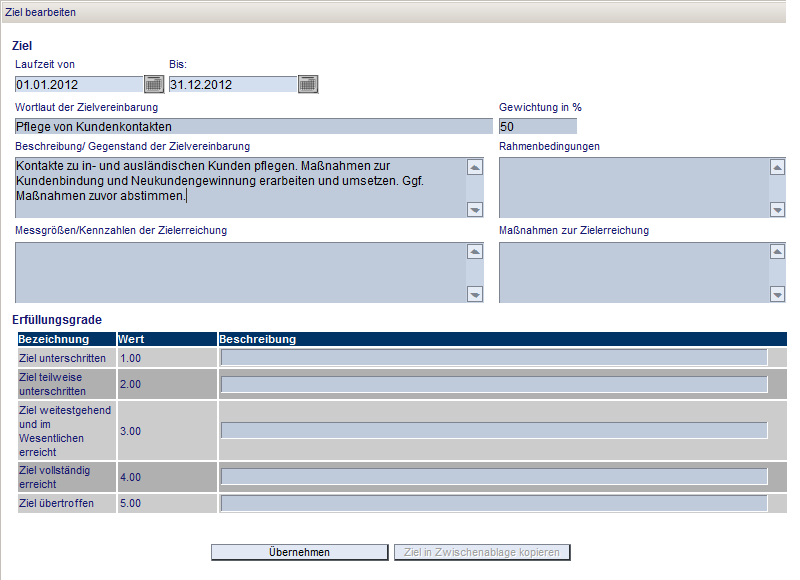Focus the Laufzeit von date field
800x580 pixels.
pos(78,84)
